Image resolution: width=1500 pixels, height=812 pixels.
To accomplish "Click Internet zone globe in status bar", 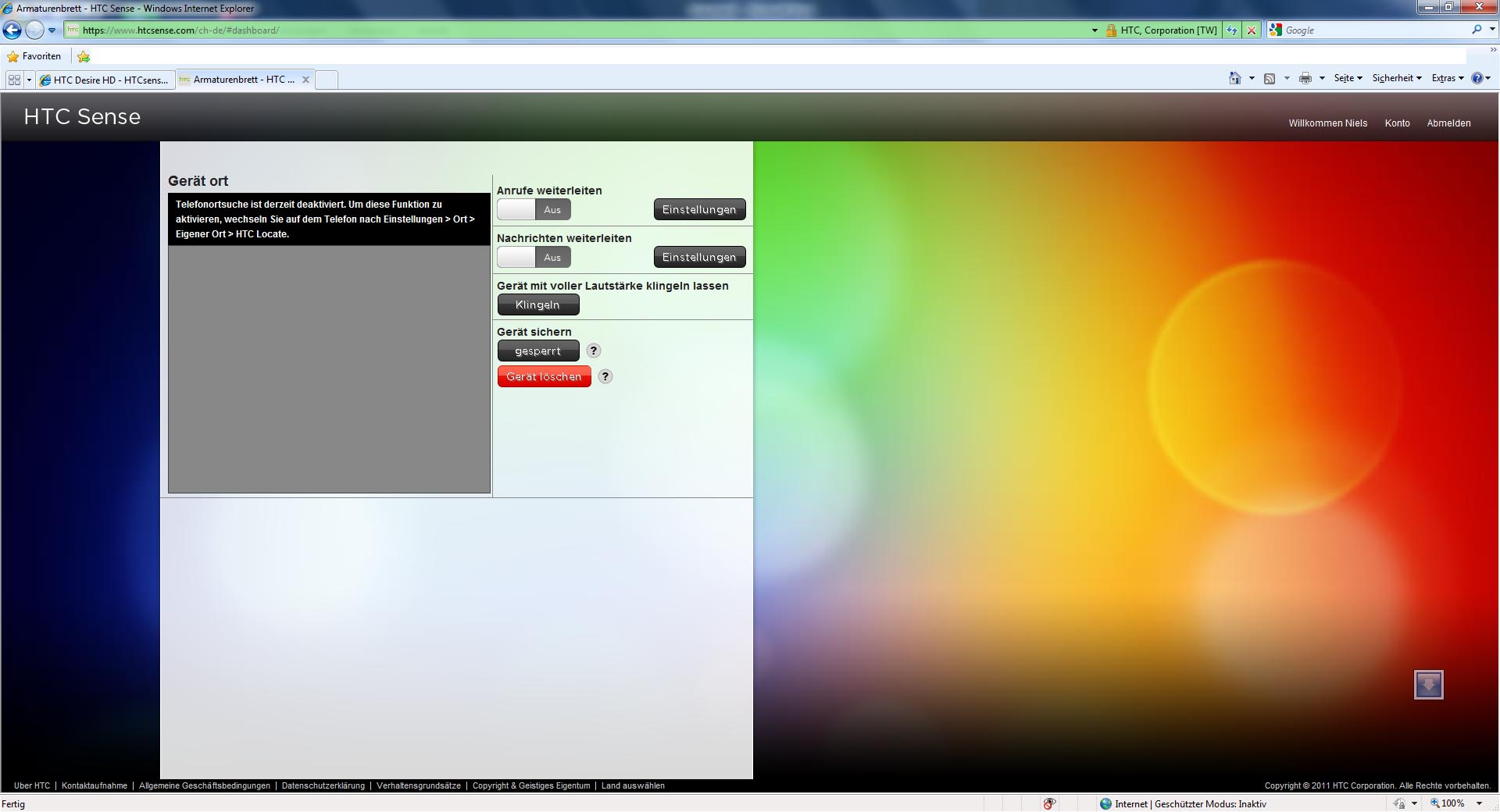I will (1105, 803).
